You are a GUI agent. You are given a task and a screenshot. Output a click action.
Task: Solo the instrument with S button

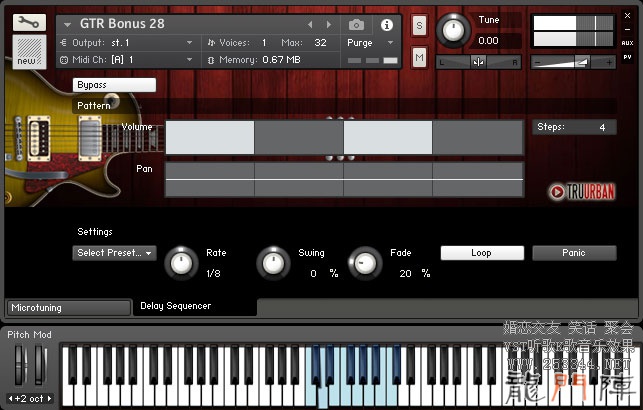(x=419, y=26)
